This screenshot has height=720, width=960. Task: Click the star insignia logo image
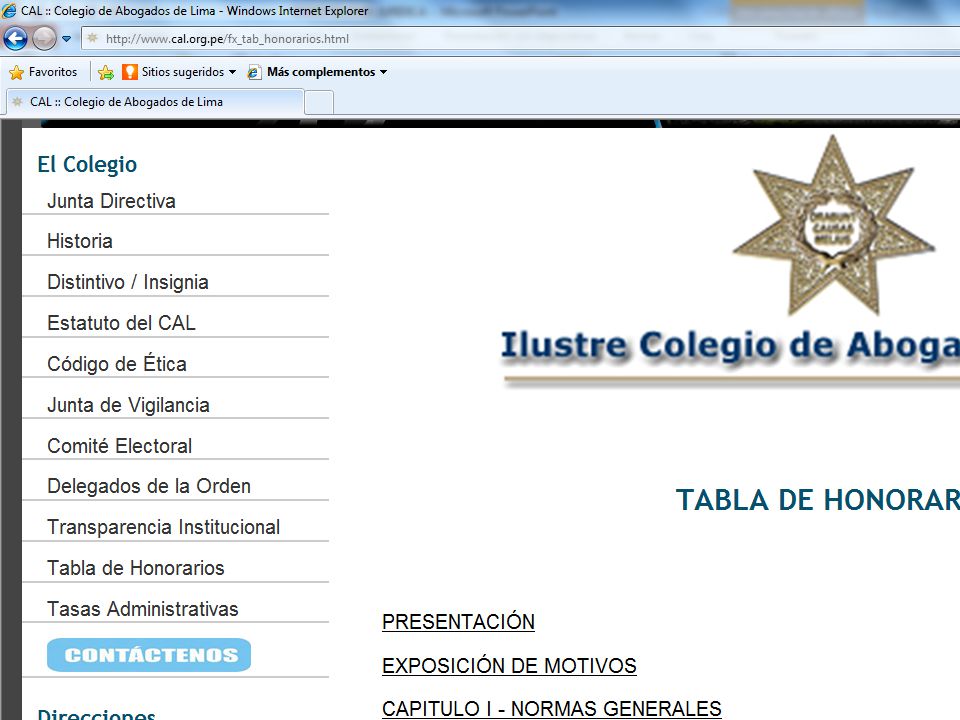[x=833, y=225]
